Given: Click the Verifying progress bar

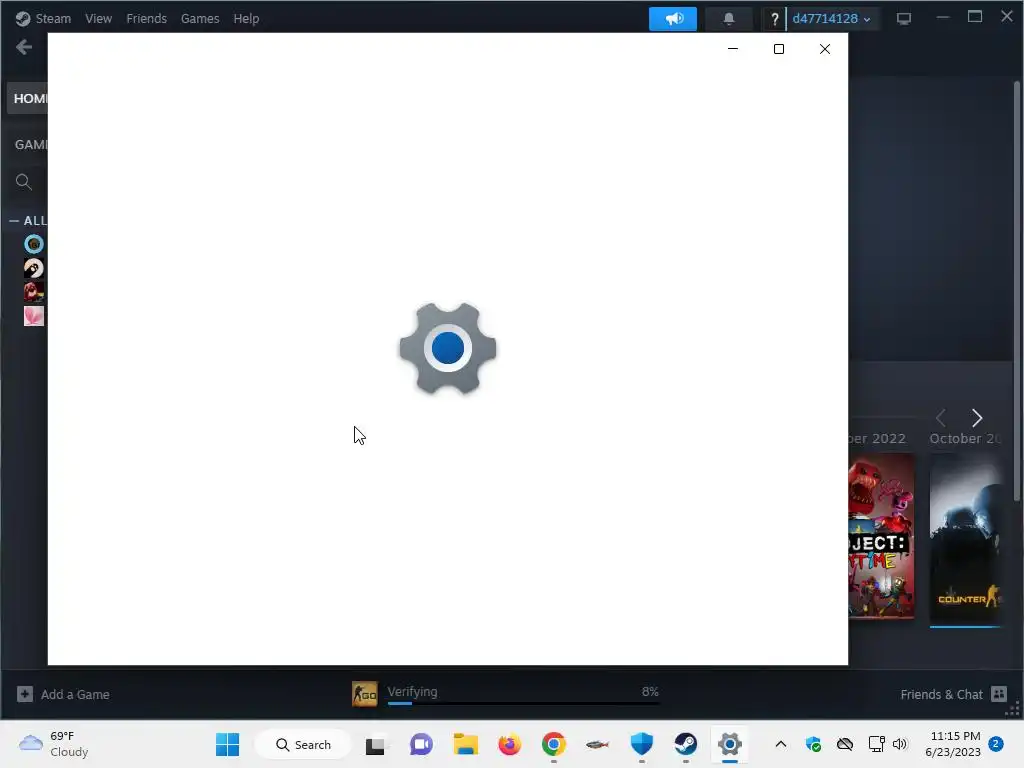Looking at the screenshot, I should click(523, 703).
